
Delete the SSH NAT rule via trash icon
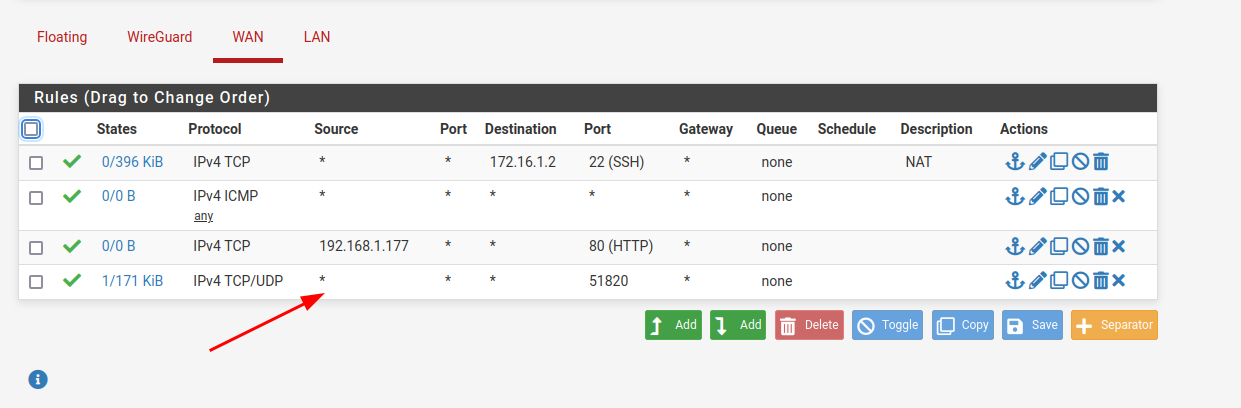[1101, 162]
